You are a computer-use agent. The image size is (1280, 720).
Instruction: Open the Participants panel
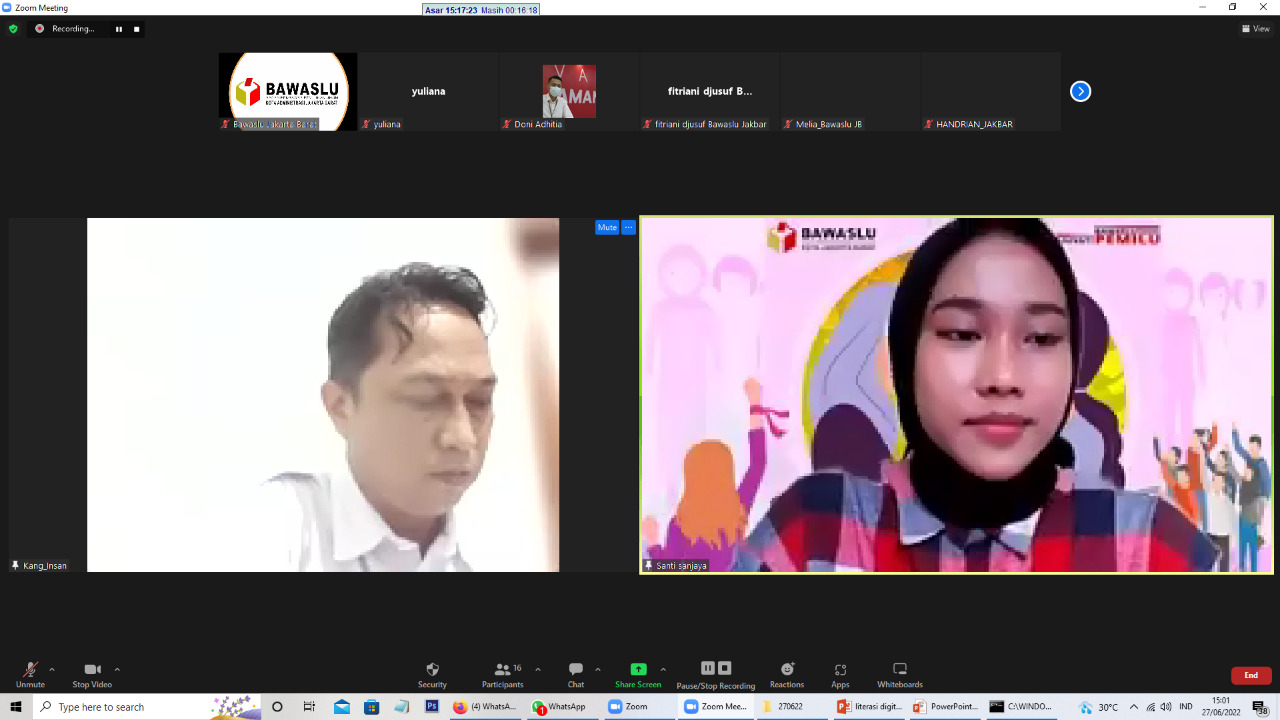pyautogui.click(x=503, y=674)
